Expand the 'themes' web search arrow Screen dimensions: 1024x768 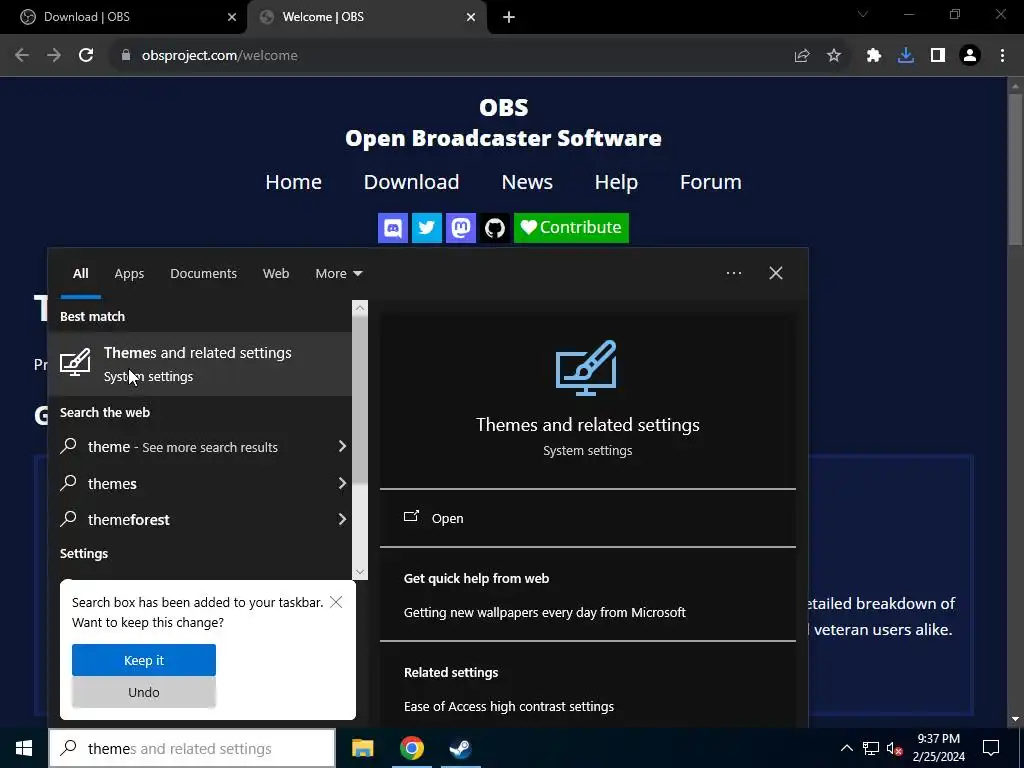click(x=342, y=483)
